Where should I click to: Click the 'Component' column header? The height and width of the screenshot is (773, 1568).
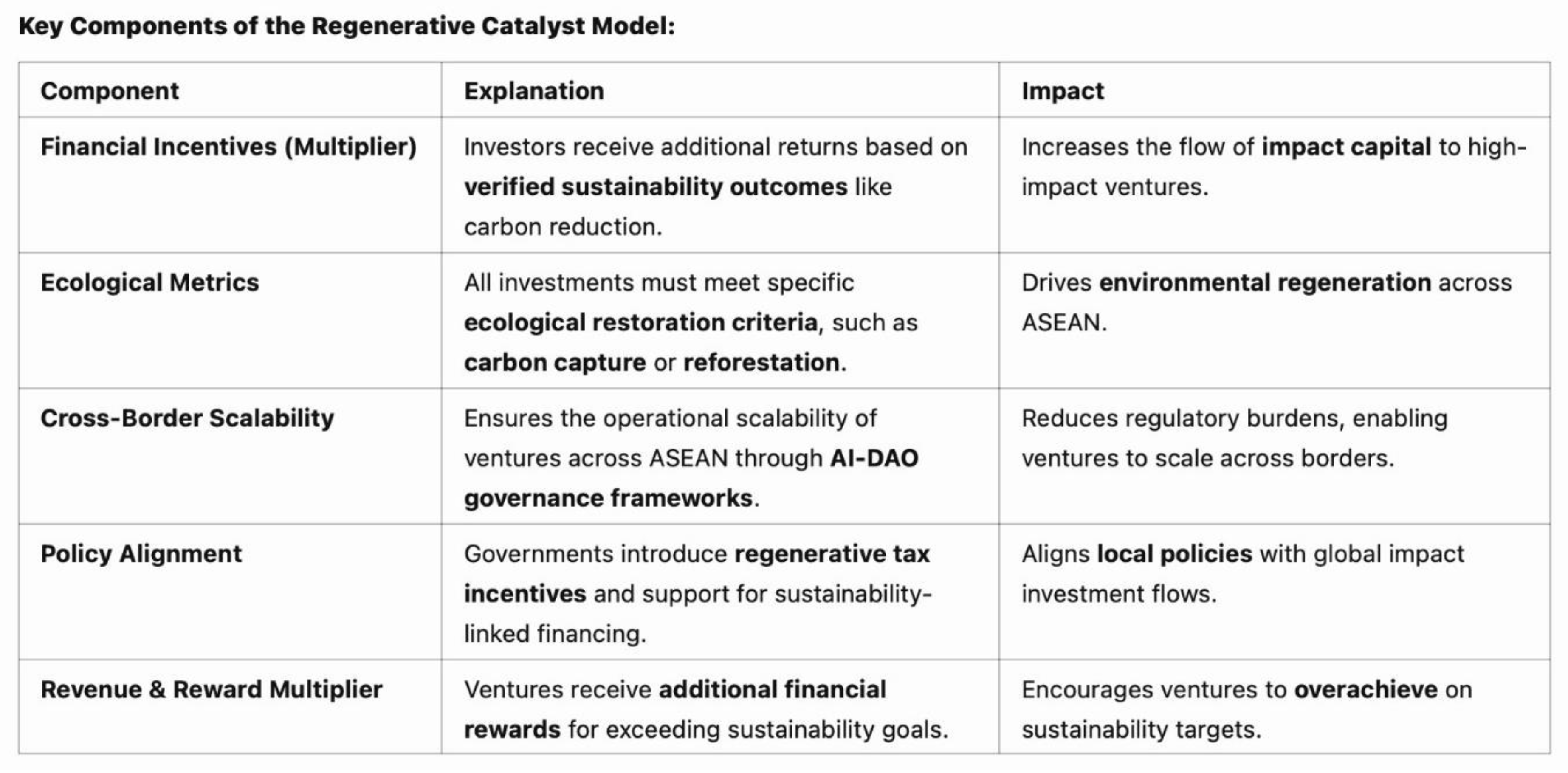pyautogui.click(x=110, y=91)
